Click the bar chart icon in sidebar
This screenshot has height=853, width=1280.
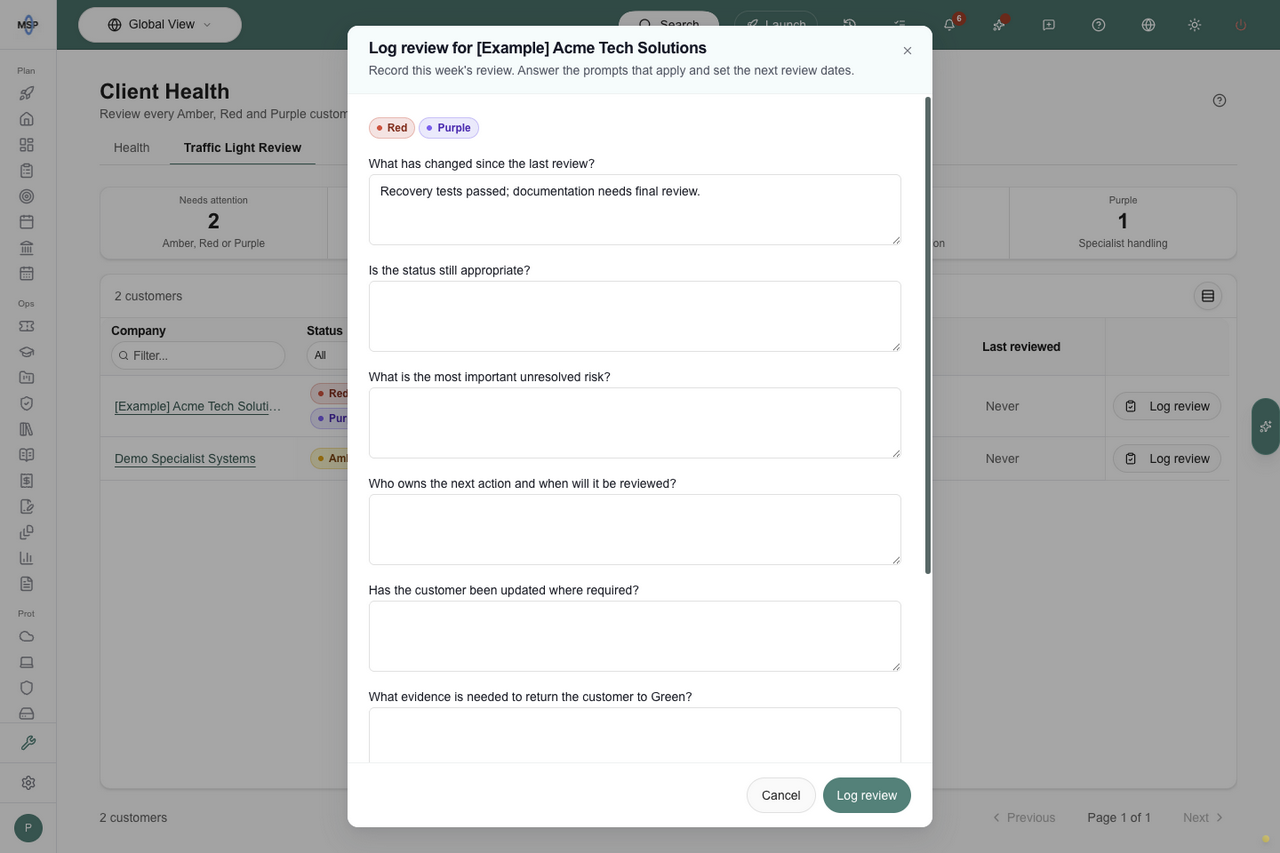point(27,558)
